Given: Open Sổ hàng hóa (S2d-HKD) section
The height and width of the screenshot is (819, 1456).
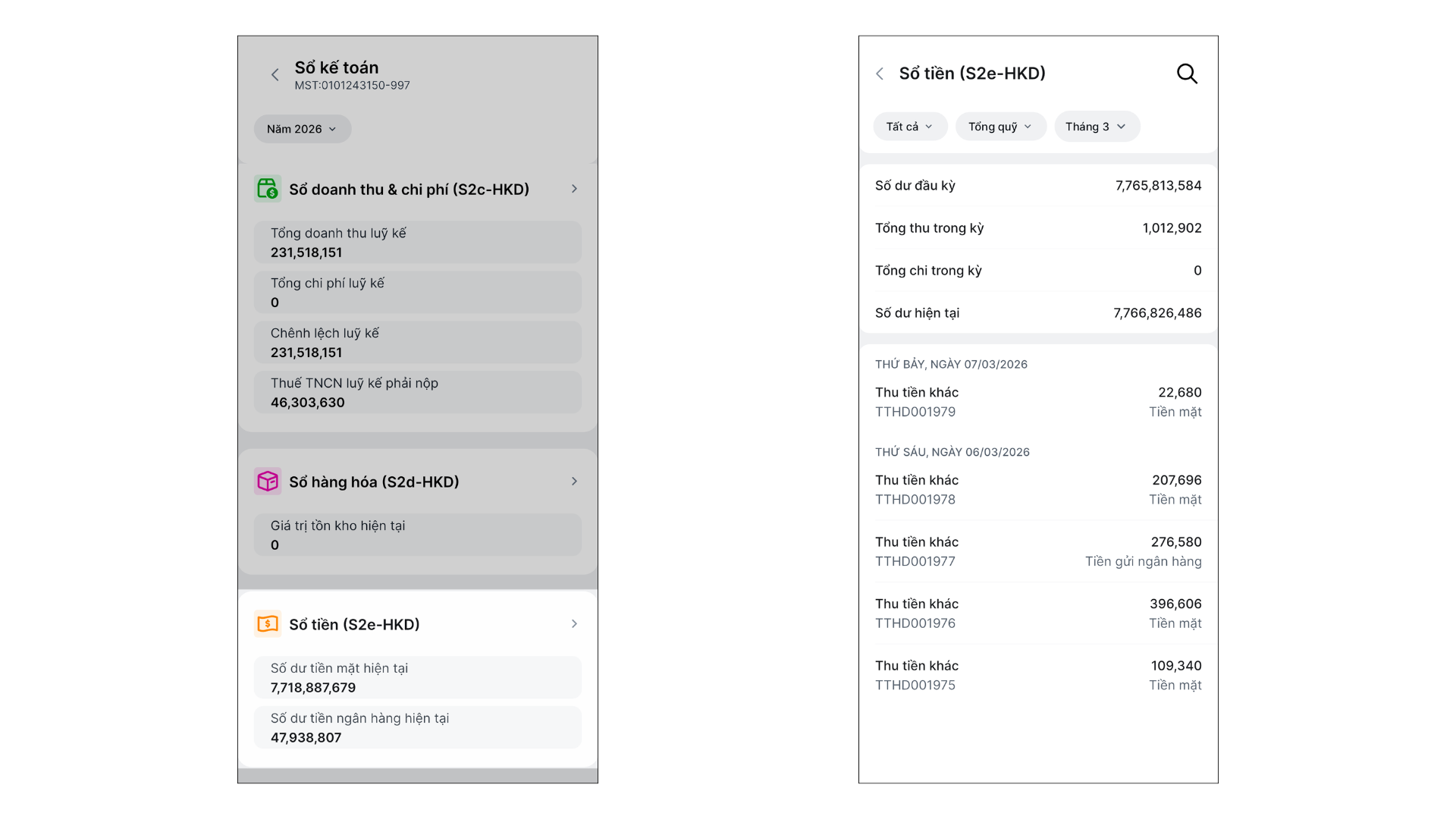Looking at the screenshot, I should click(374, 482).
